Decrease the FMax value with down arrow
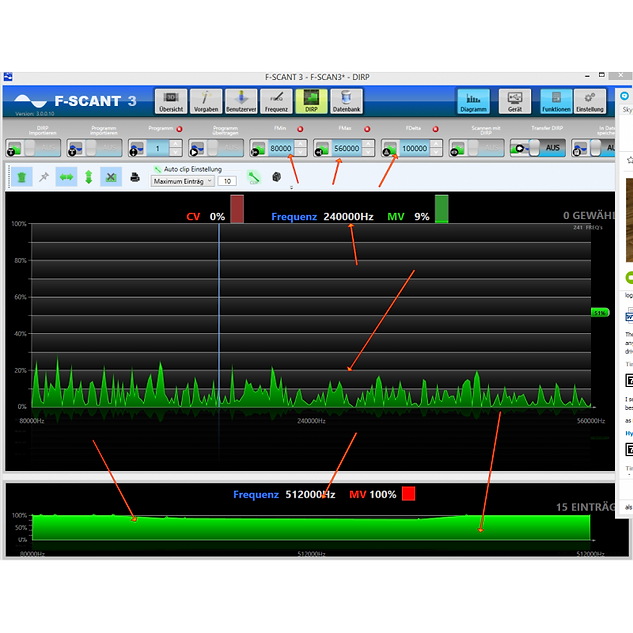 coord(368,152)
